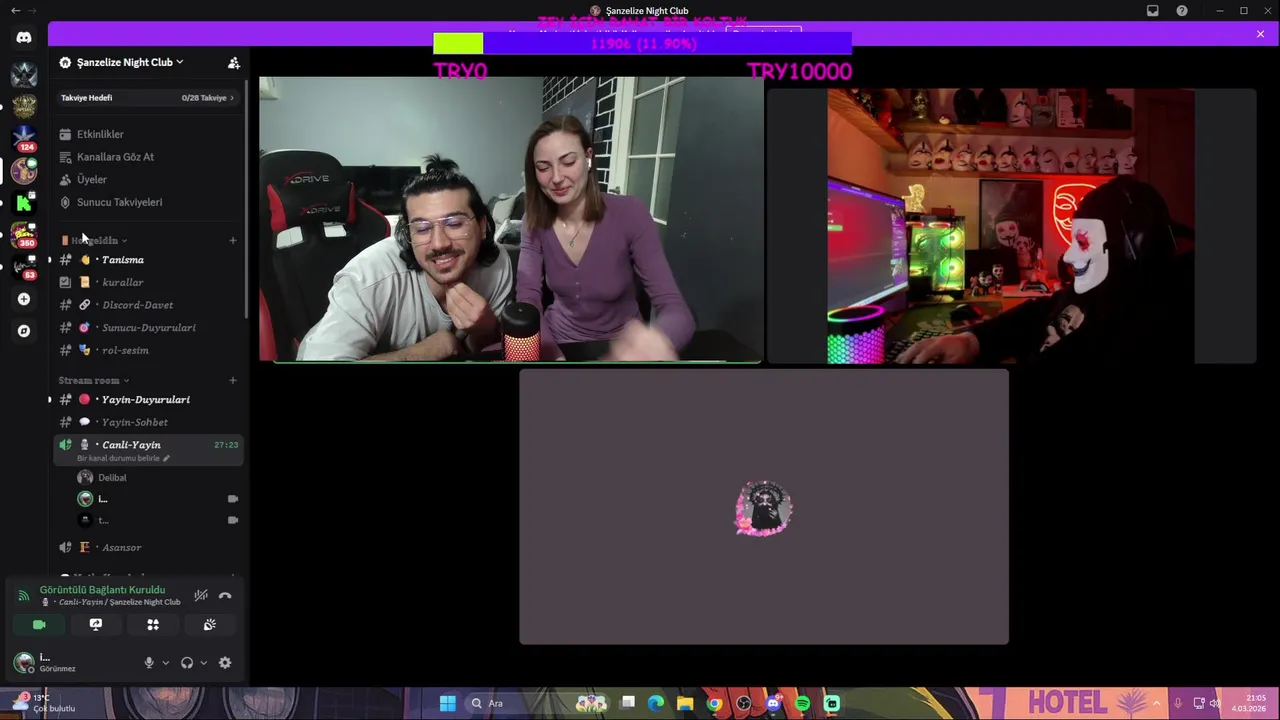Image resolution: width=1280 pixels, height=720 pixels.
Task: Click the noise suppression icon in the voice panel
Action: tap(201, 595)
